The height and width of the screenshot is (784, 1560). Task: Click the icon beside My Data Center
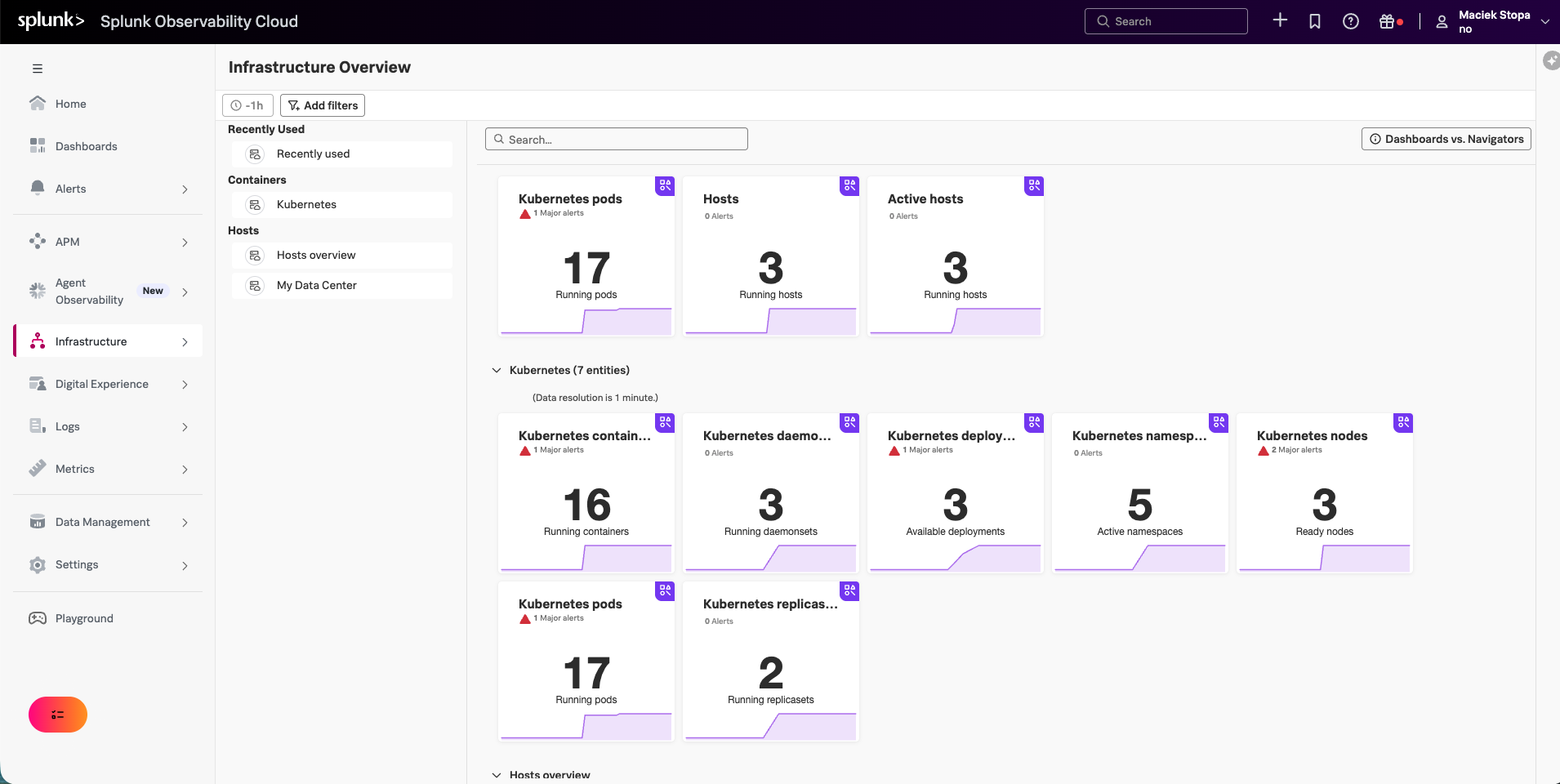click(255, 285)
